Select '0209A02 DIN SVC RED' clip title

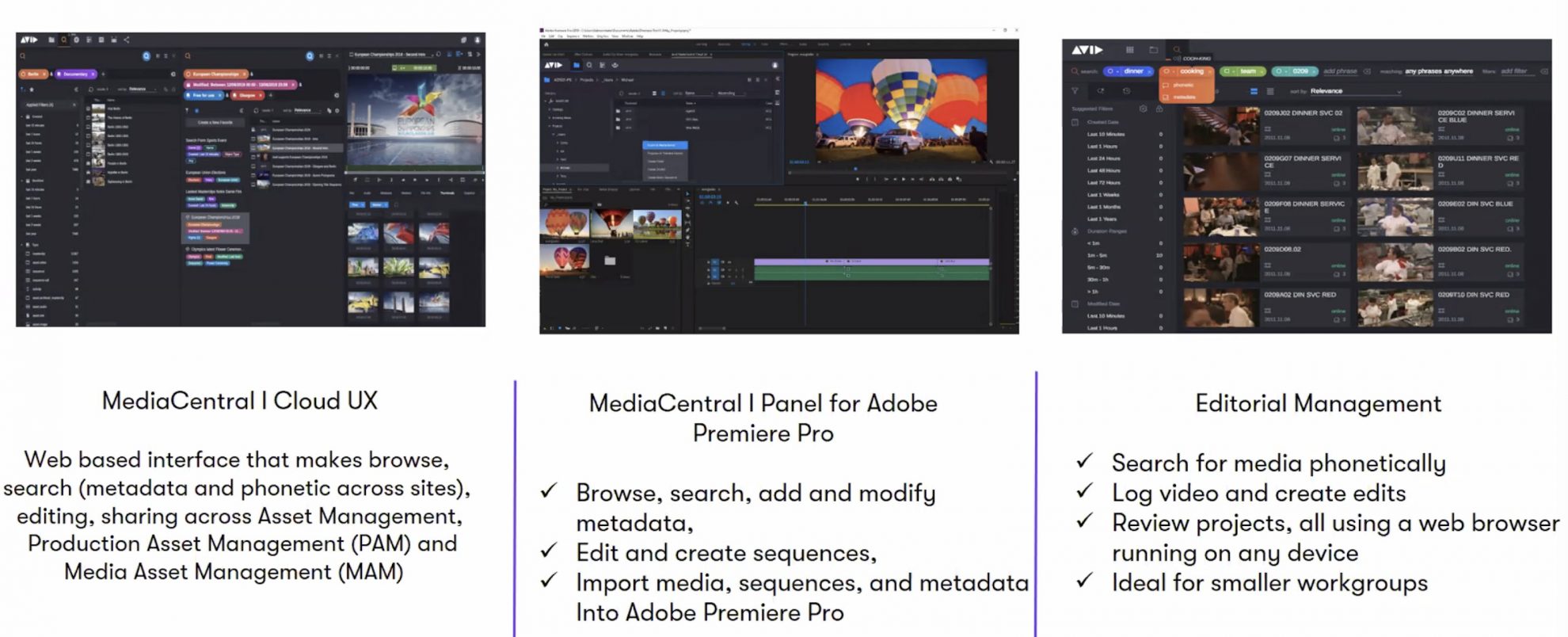pyautogui.click(x=1300, y=295)
